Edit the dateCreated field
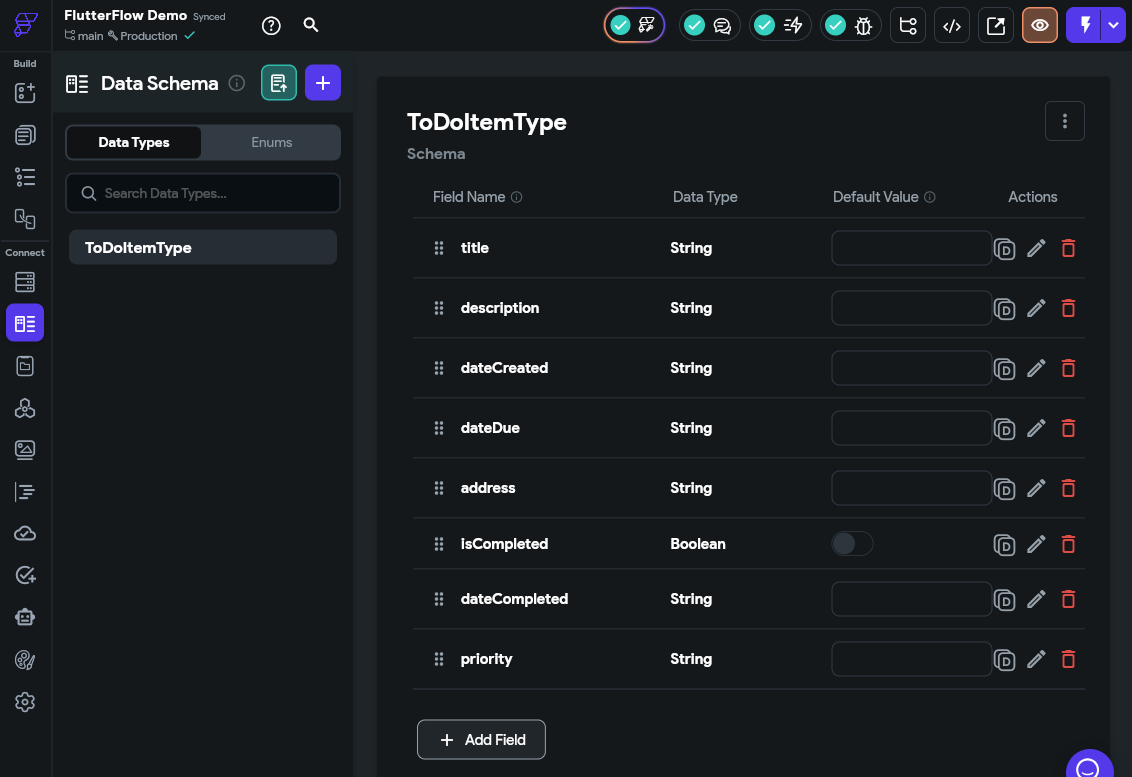 pos(1036,368)
